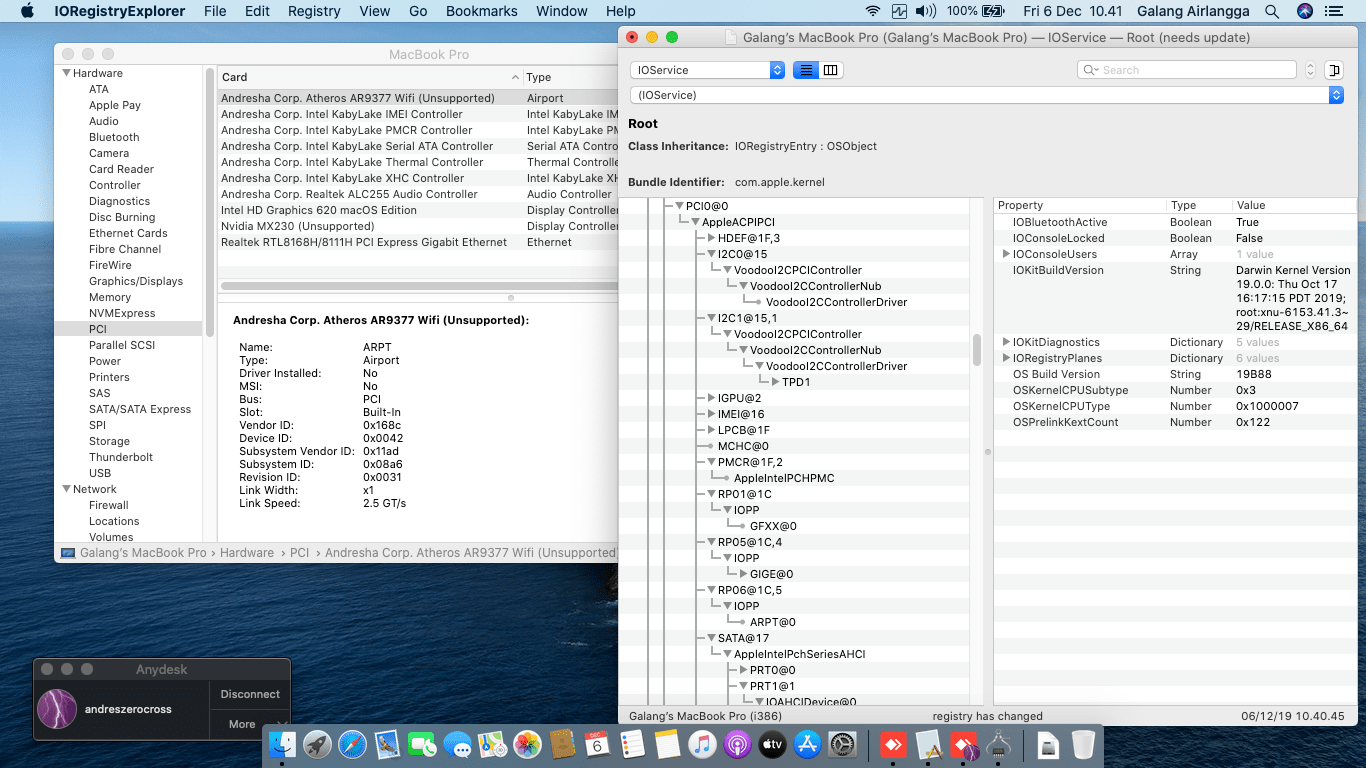This screenshot has width=1366, height=768.
Task: Collapse the Network section in System Information
Action: (67, 489)
